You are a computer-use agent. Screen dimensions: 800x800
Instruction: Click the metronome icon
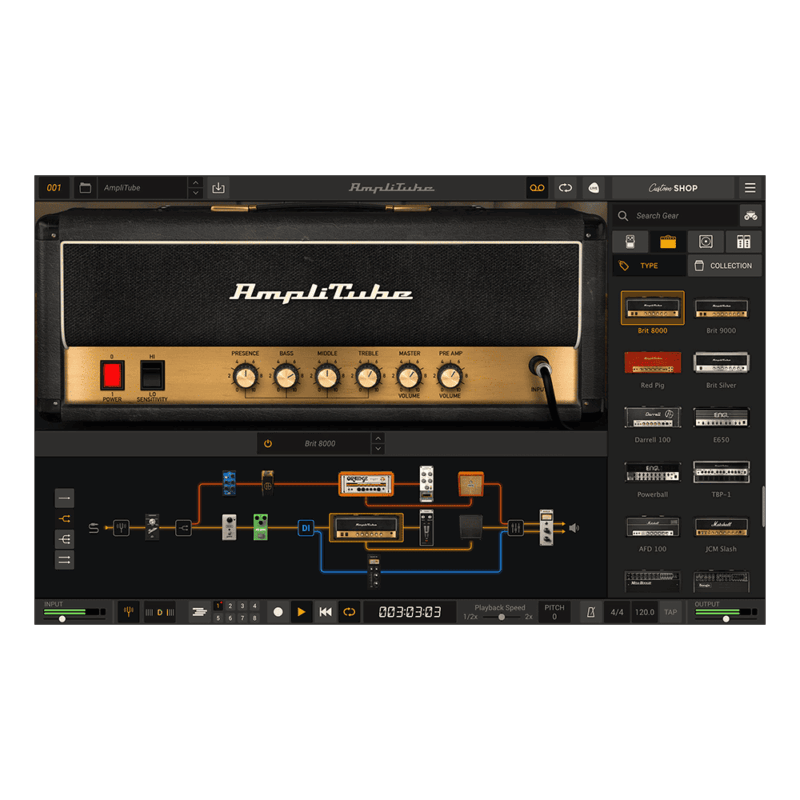590,612
